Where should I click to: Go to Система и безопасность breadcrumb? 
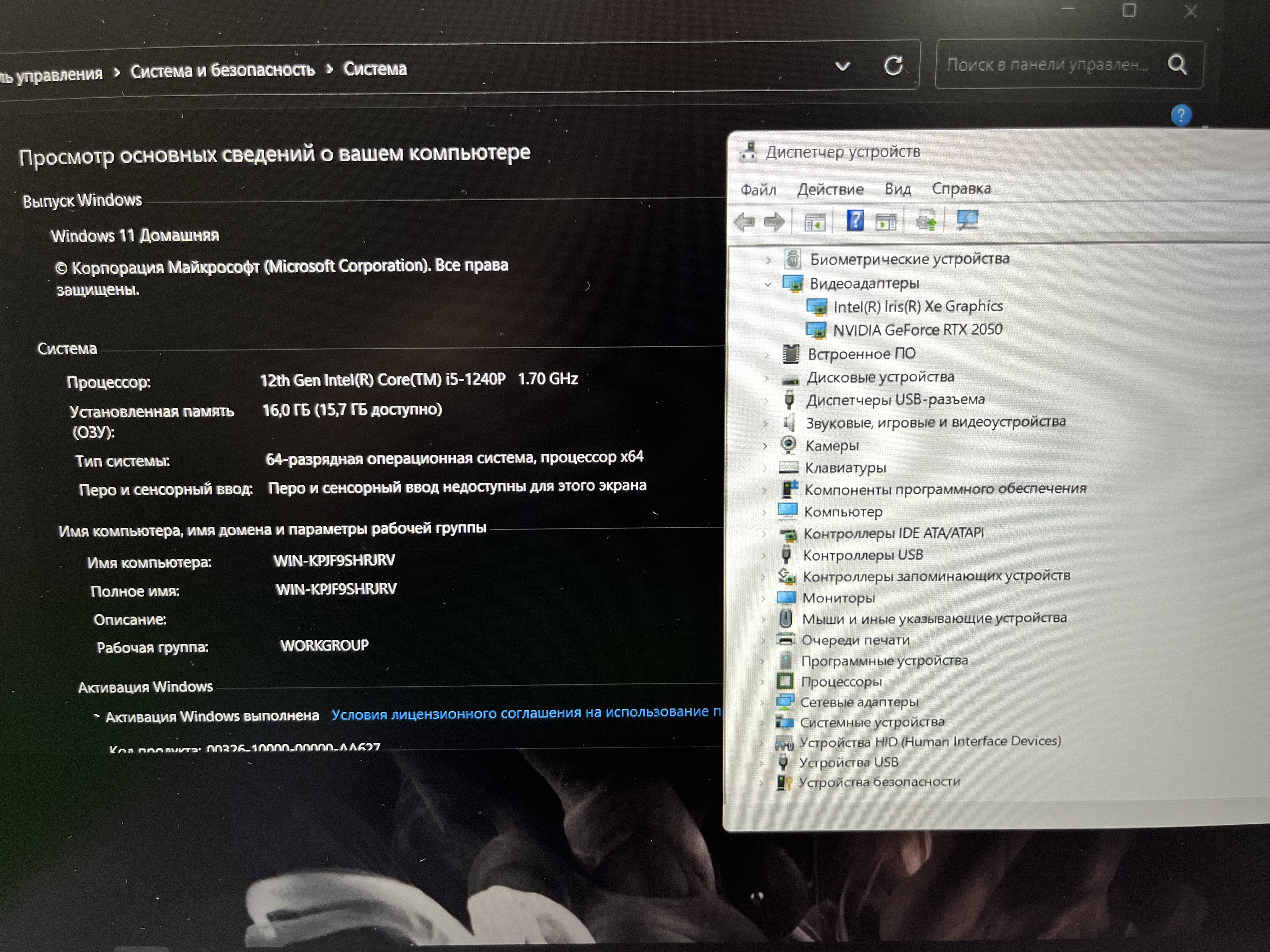coord(223,71)
